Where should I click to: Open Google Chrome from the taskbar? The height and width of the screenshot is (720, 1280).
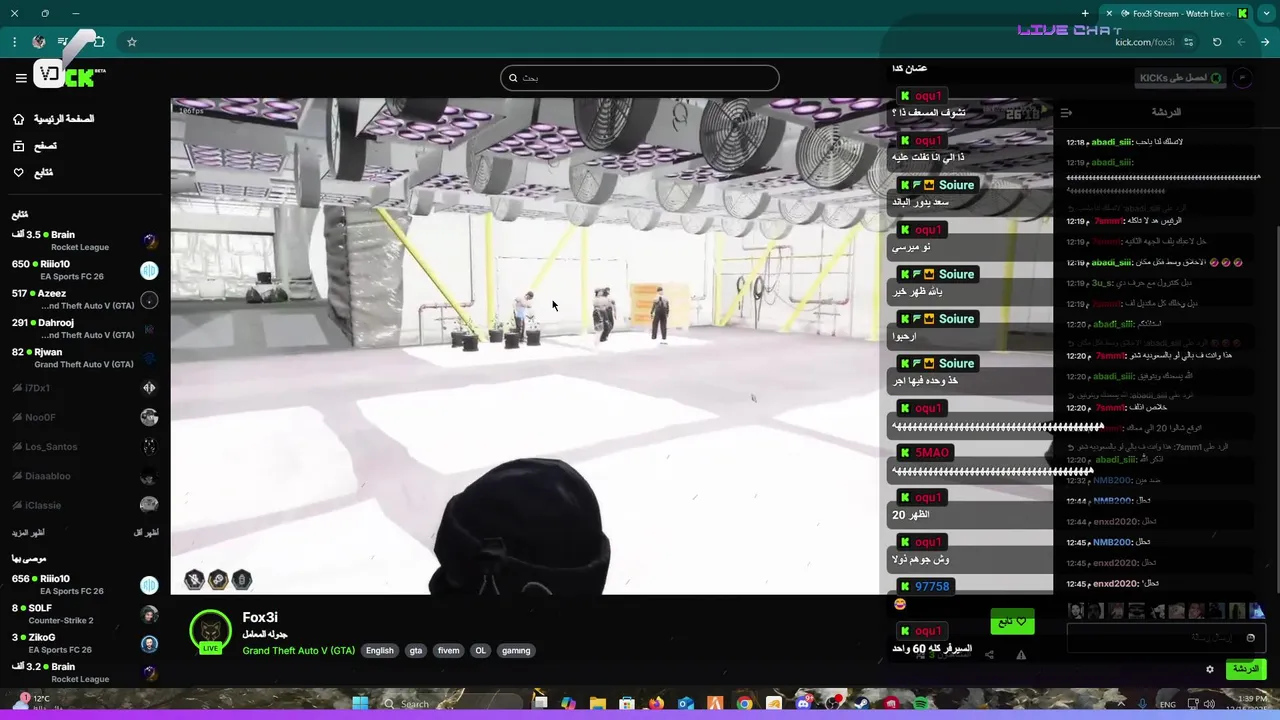(745, 704)
